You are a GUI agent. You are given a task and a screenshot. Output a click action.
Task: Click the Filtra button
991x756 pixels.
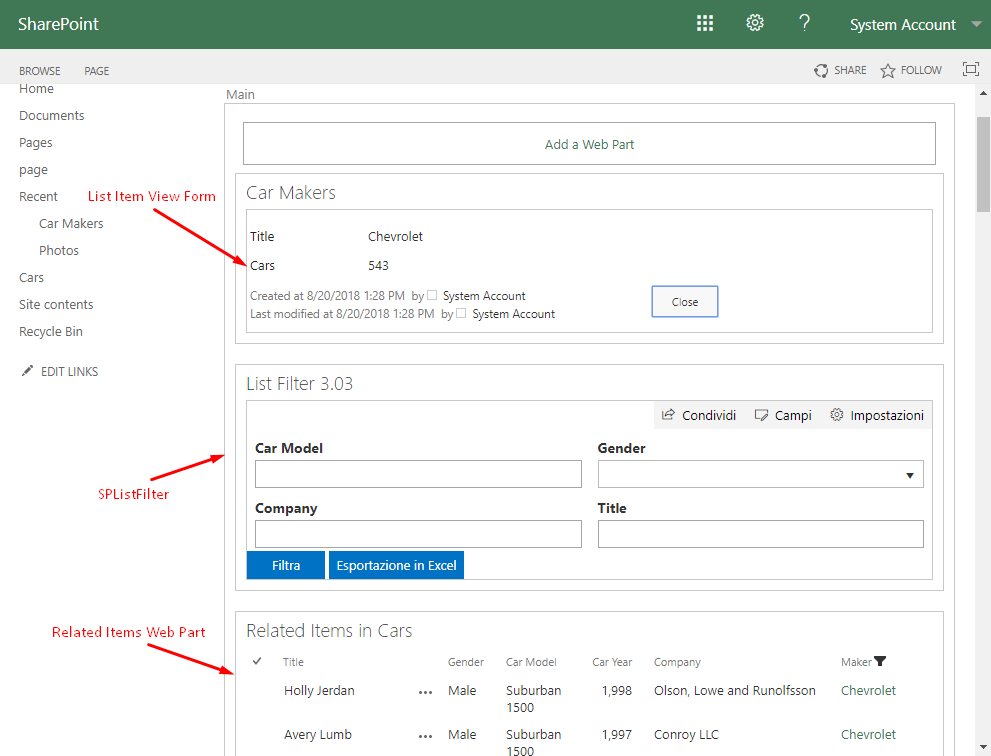click(286, 565)
